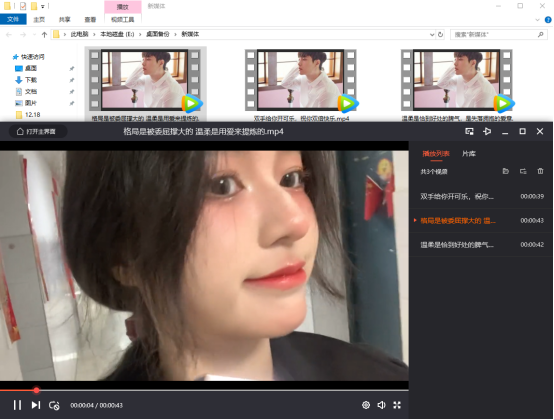Pause the video playback
The width and height of the screenshot is (554, 420).
click(17, 405)
